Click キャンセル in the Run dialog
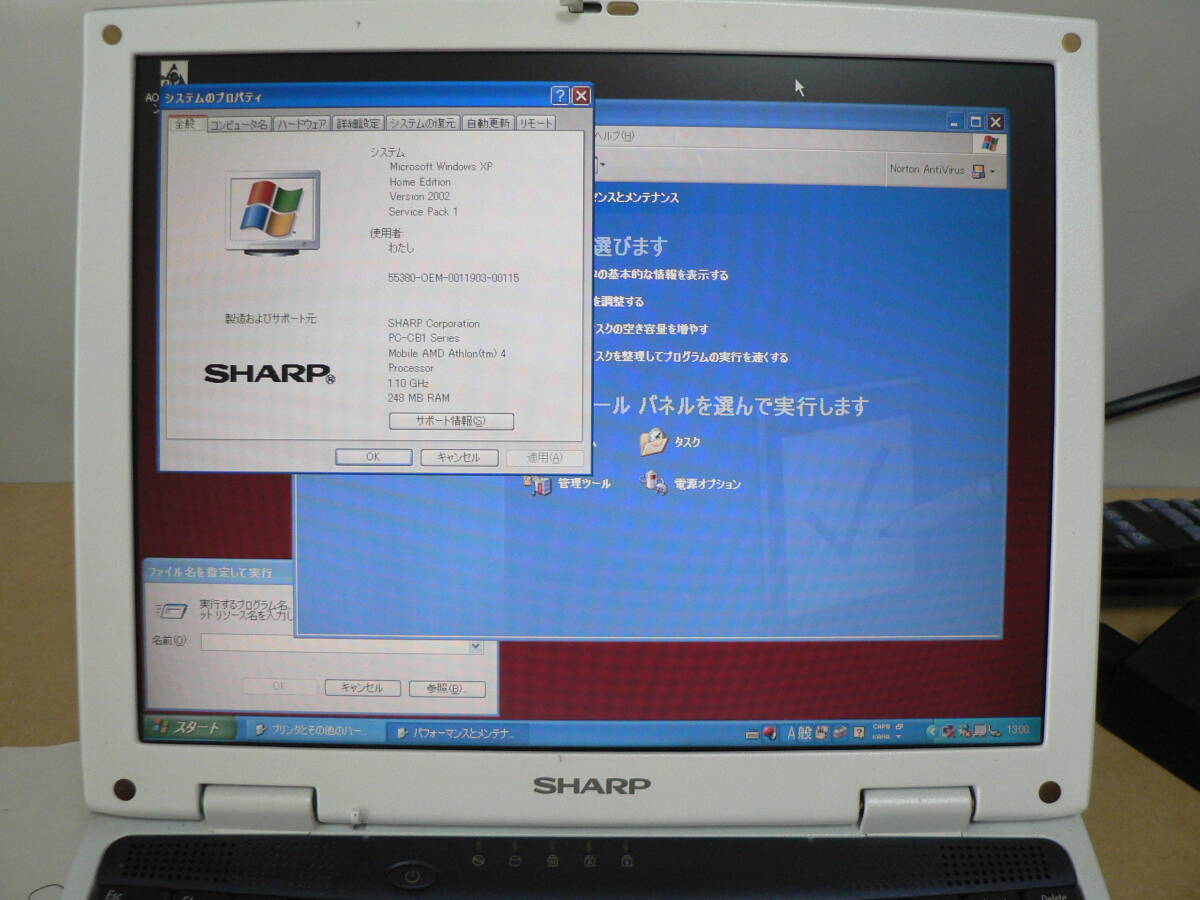 pyautogui.click(x=362, y=688)
